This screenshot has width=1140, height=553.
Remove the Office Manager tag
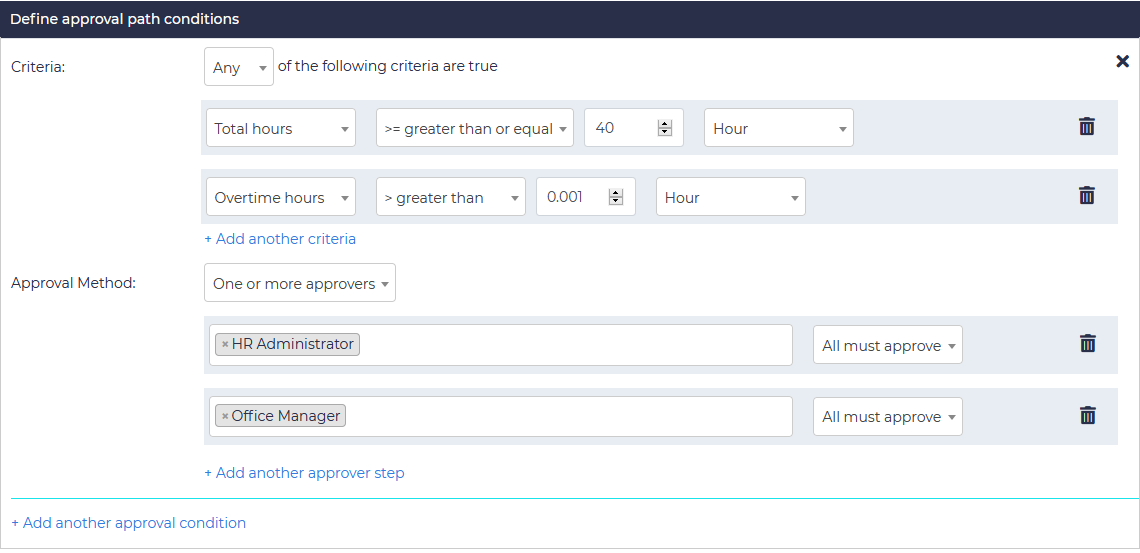[x=225, y=416]
